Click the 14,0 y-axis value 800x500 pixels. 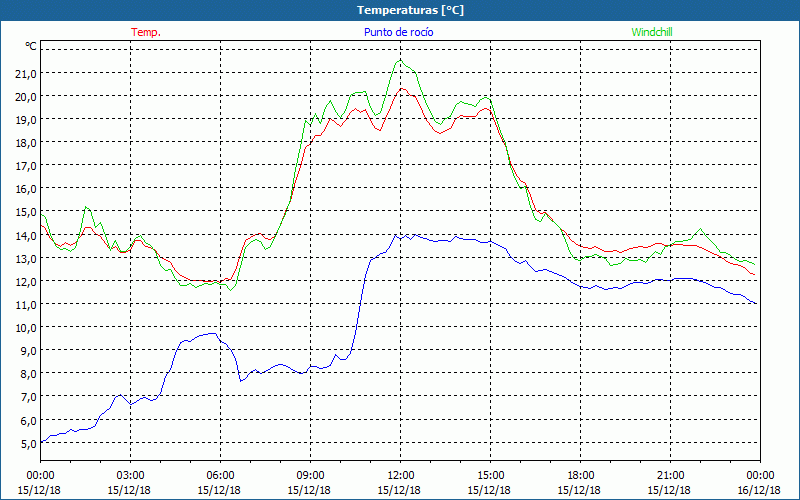pos(26,235)
